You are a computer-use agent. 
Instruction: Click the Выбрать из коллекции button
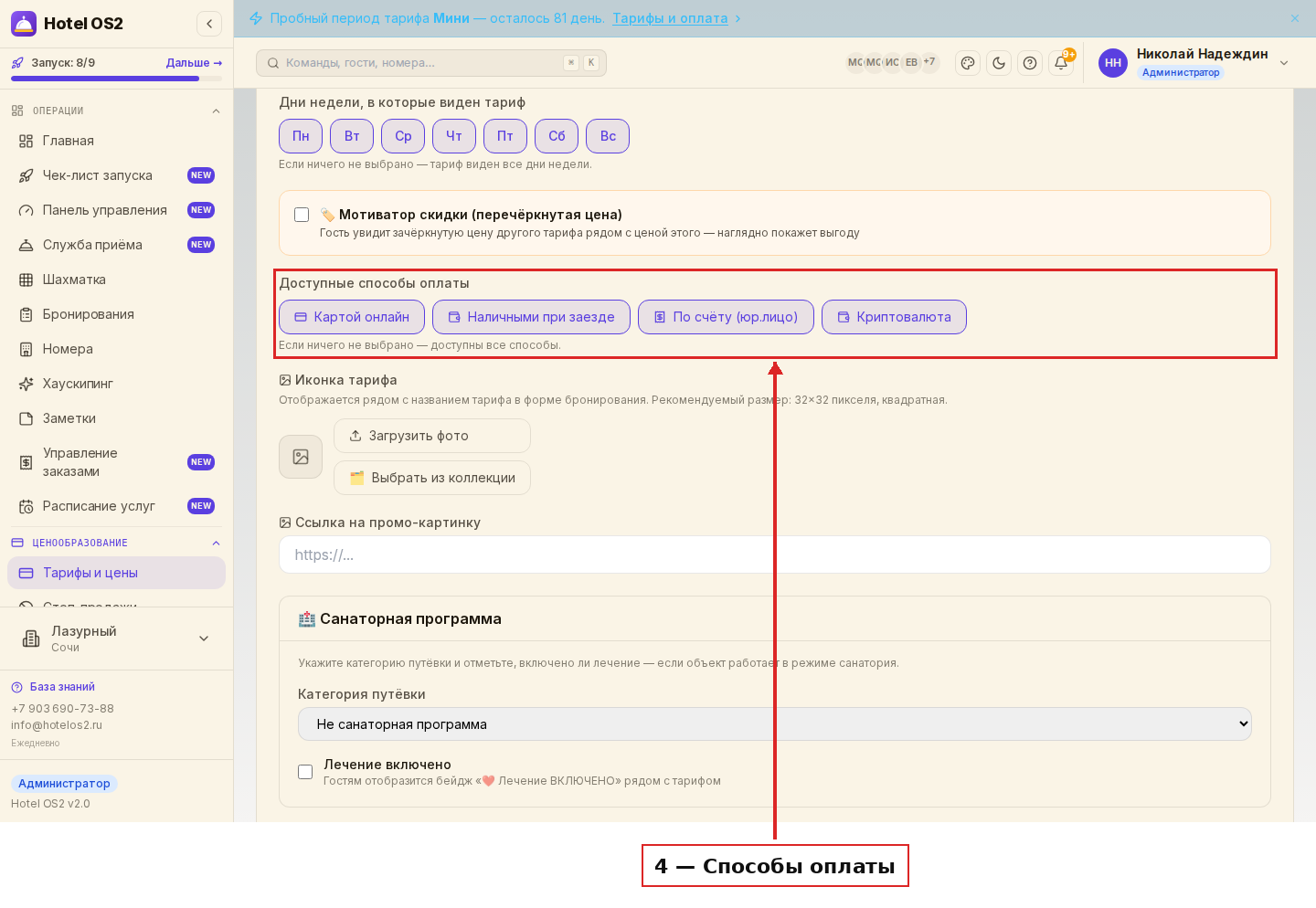(432, 478)
